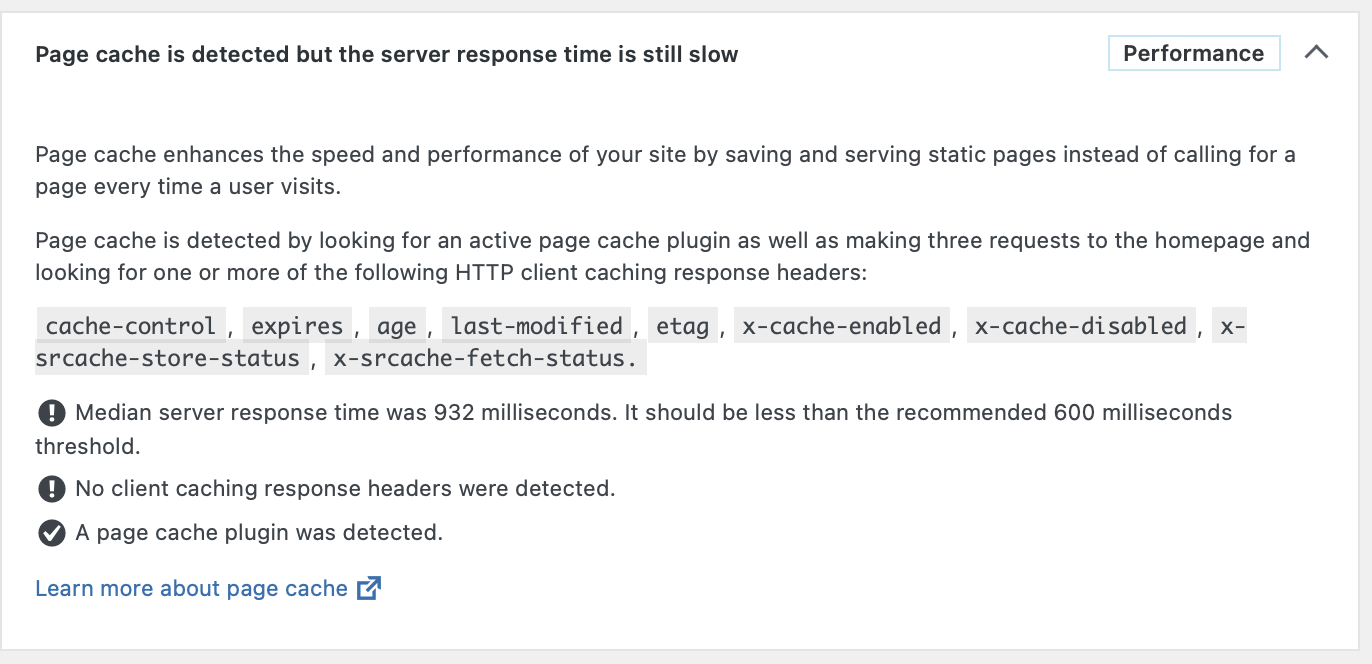
Task: Click the cache-control code tag
Action: pyautogui.click(x=130, y=326)
